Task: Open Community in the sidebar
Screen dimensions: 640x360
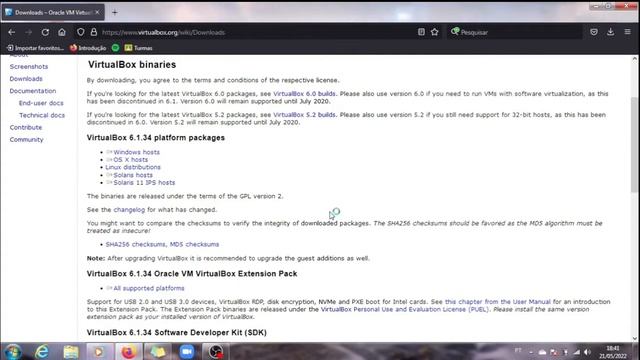Action: [x=26, y=140]
